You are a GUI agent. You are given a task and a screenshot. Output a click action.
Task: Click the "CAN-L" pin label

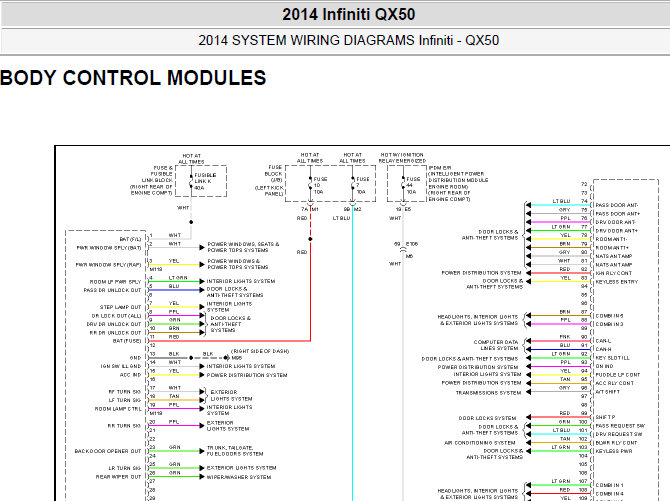tap(603, 341)
